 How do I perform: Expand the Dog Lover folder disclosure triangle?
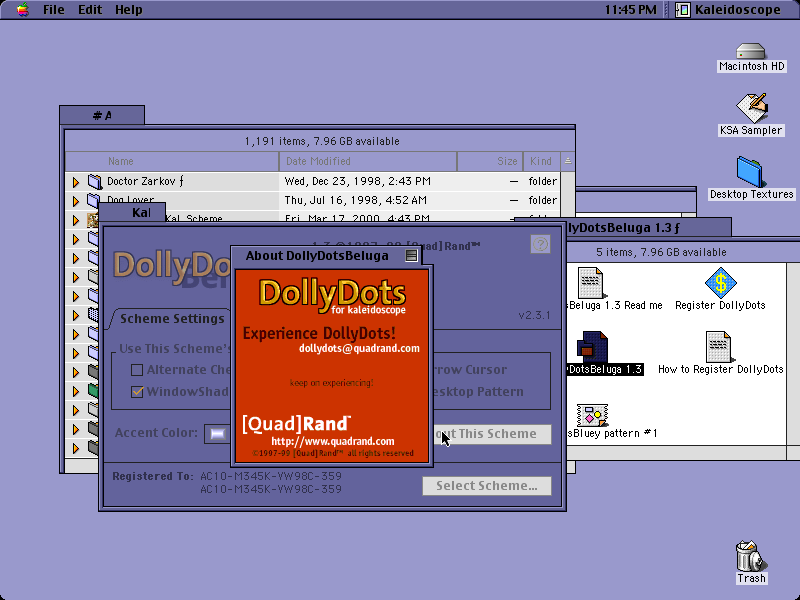click(76, 201)
